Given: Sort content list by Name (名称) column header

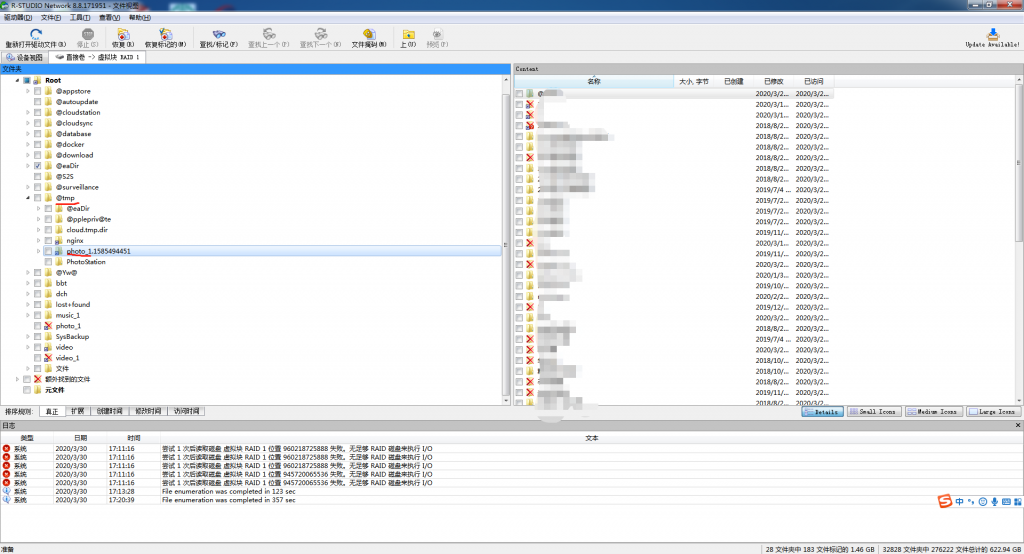Looking at the screenshot, I should (x=594, y=81).
